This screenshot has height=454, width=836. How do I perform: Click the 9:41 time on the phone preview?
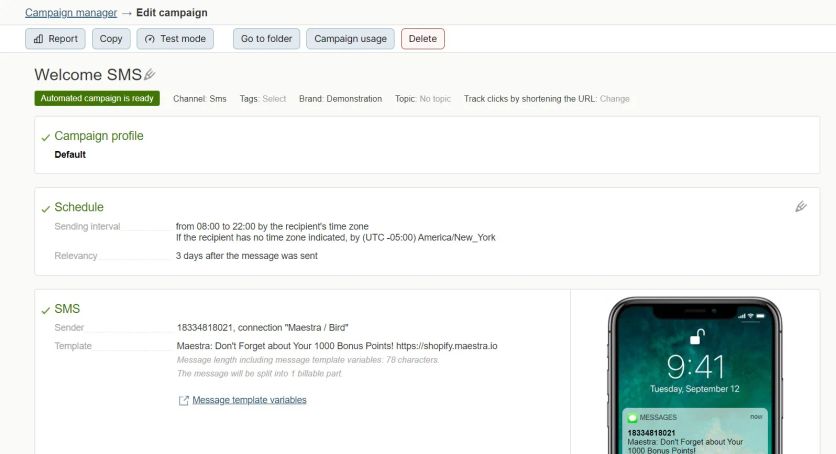click(696, 367)
